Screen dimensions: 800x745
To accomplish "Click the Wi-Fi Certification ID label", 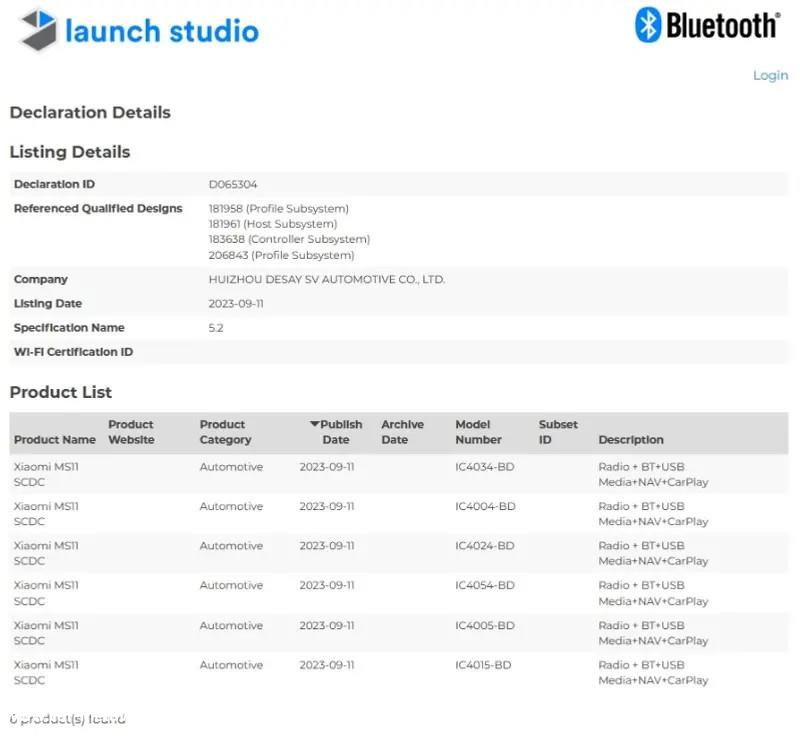I will point(73,352).
